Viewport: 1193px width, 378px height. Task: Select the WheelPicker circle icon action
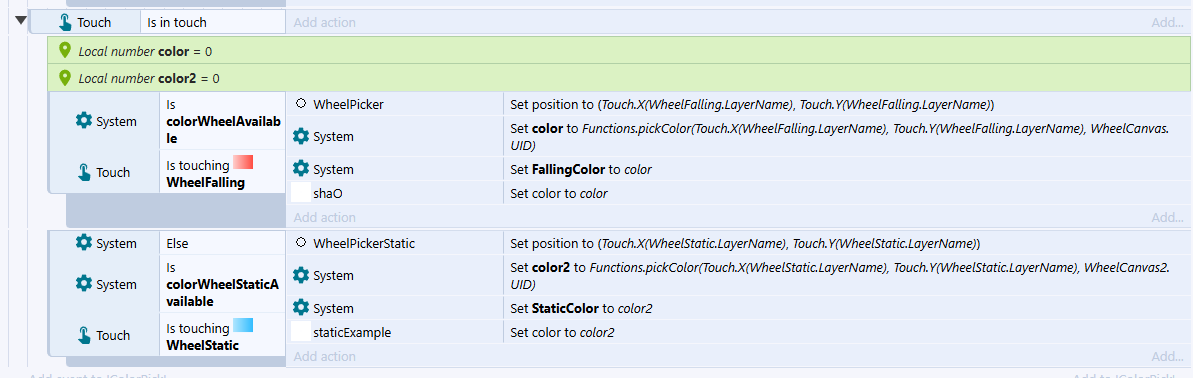point(301,104)
